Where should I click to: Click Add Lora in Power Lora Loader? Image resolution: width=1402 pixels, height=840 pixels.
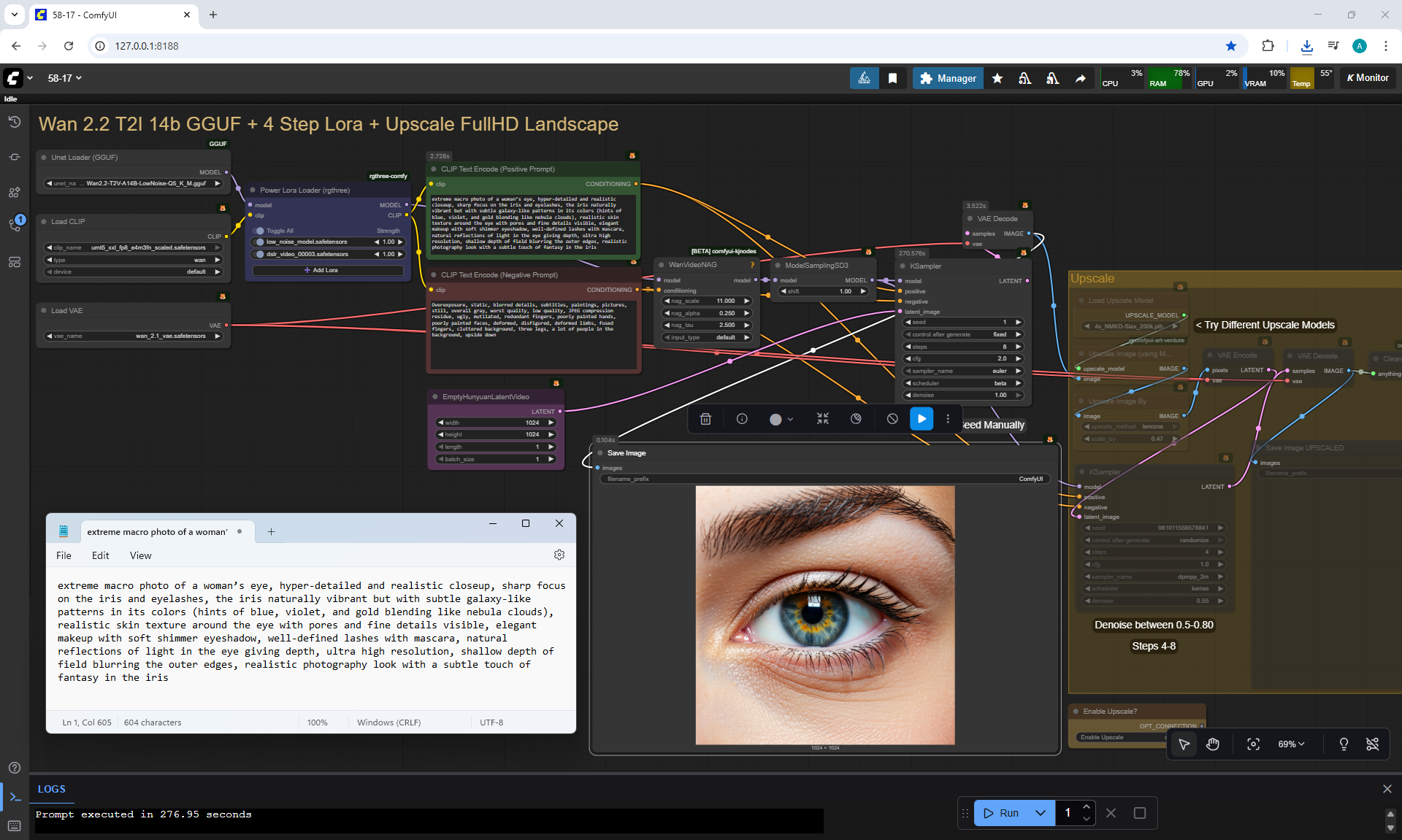point(327,271)
